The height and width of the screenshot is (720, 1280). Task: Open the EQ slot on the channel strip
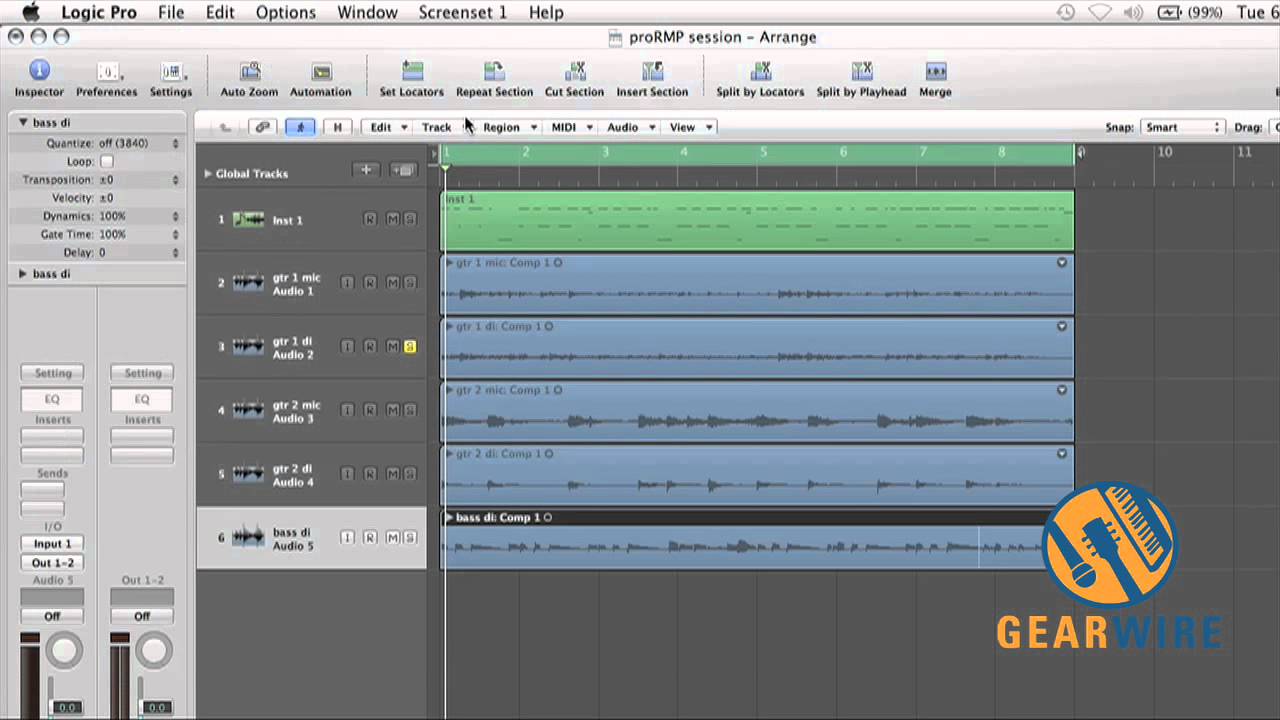pos(52,399)
